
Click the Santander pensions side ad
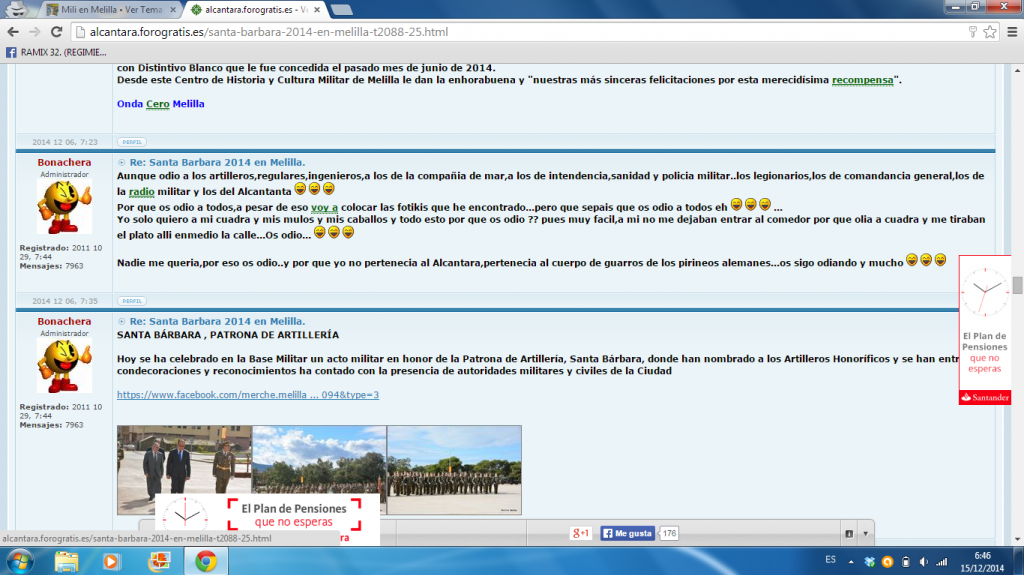[x=985, y=330]
